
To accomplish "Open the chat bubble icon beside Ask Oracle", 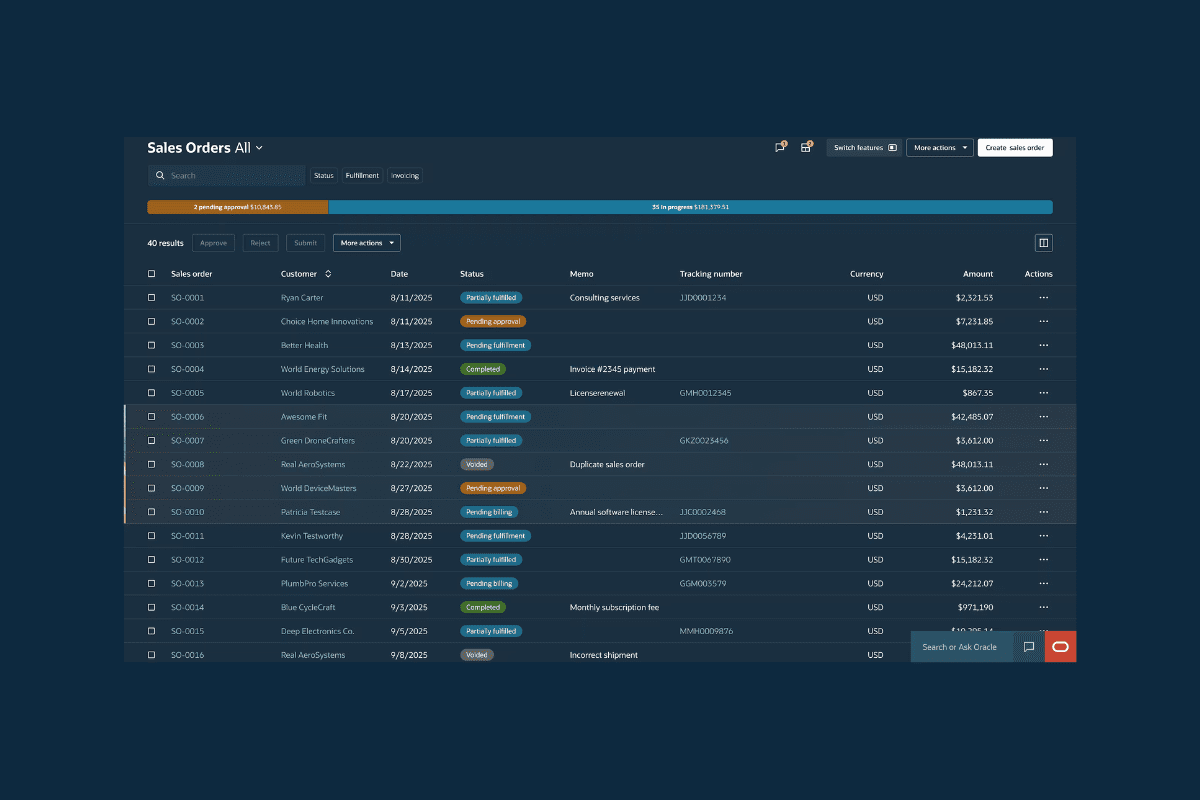I will click(1028, 647).
